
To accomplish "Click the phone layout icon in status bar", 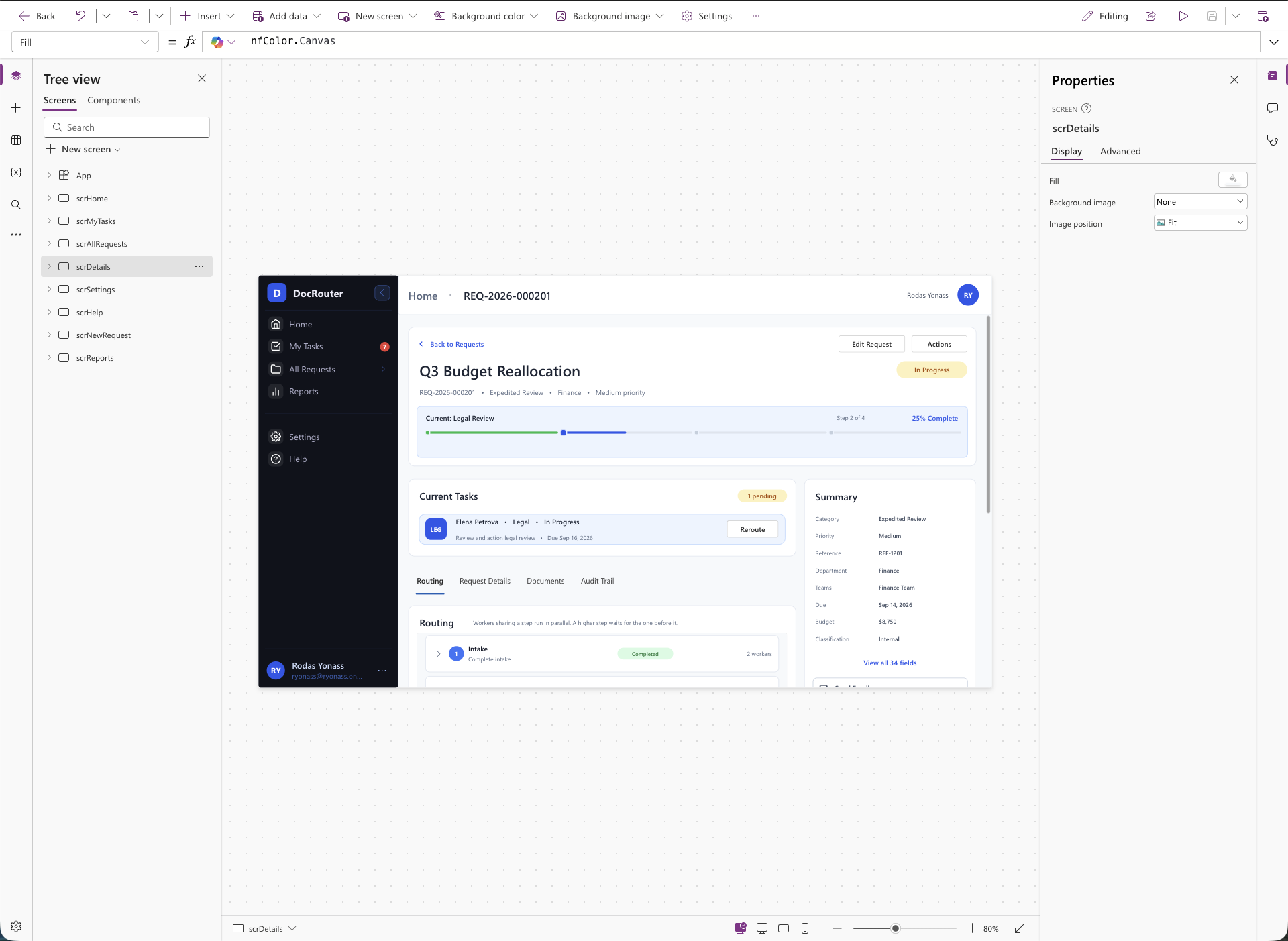I will tap(805, 928).
